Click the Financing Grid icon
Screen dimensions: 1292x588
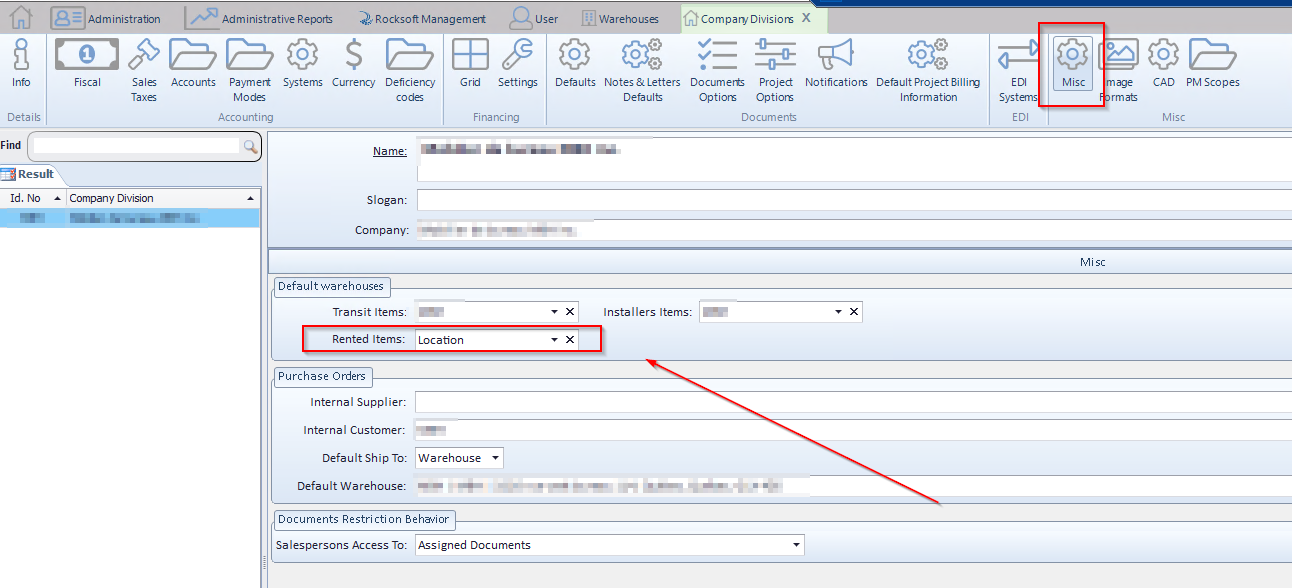click(x=470, y=56)
